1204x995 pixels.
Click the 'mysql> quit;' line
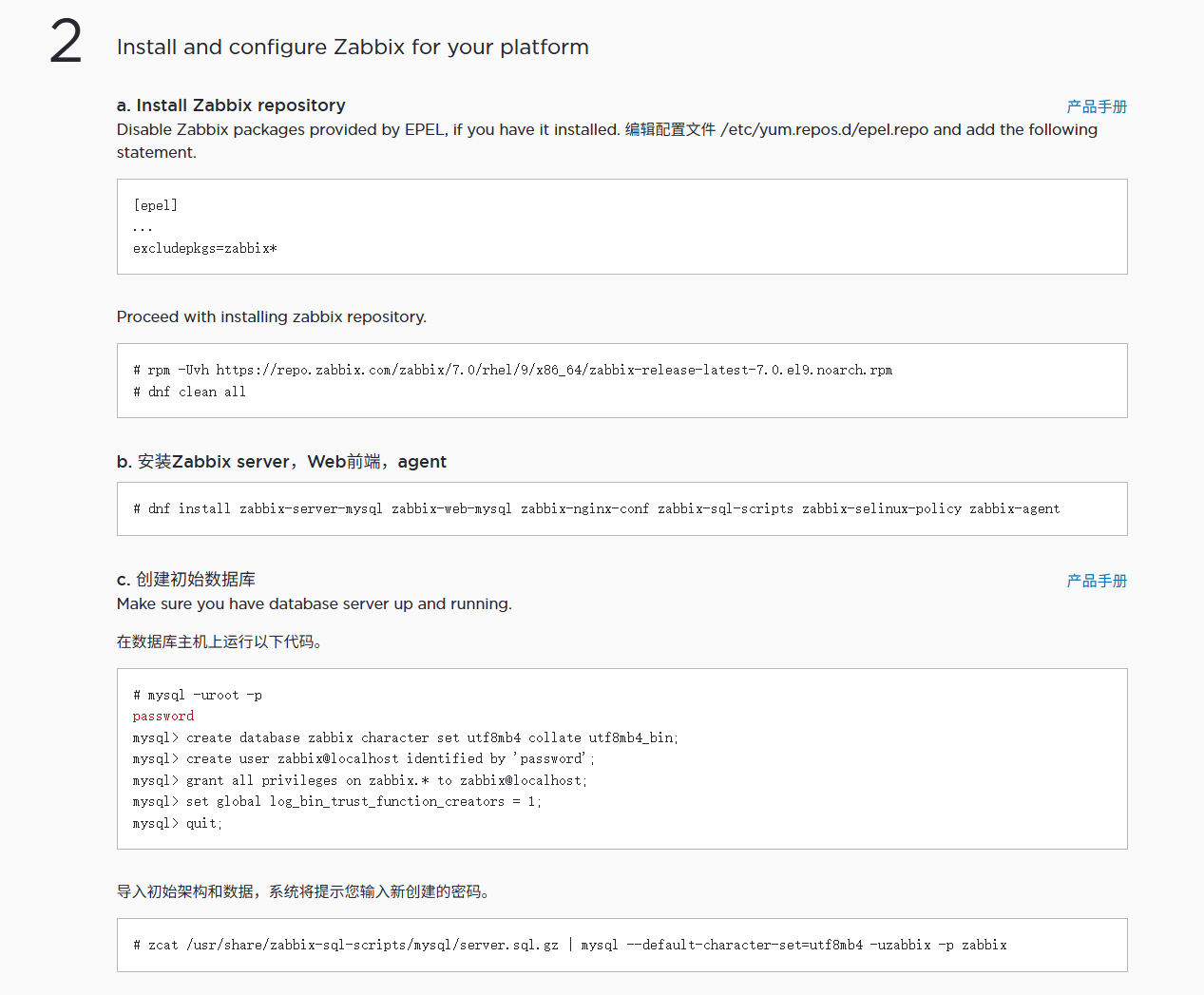click(178, 823)
